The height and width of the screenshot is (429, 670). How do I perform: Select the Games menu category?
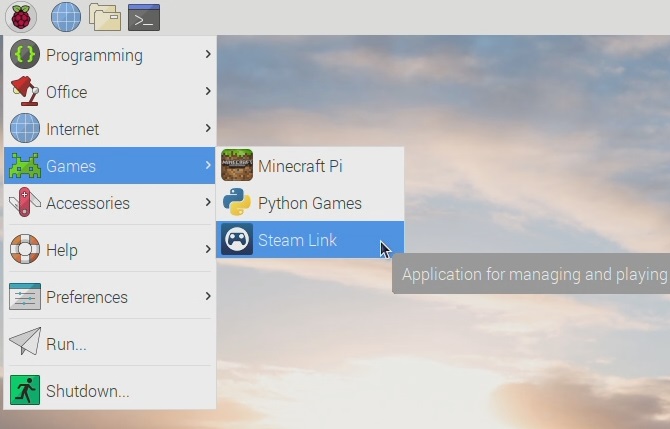coord(71,166)
